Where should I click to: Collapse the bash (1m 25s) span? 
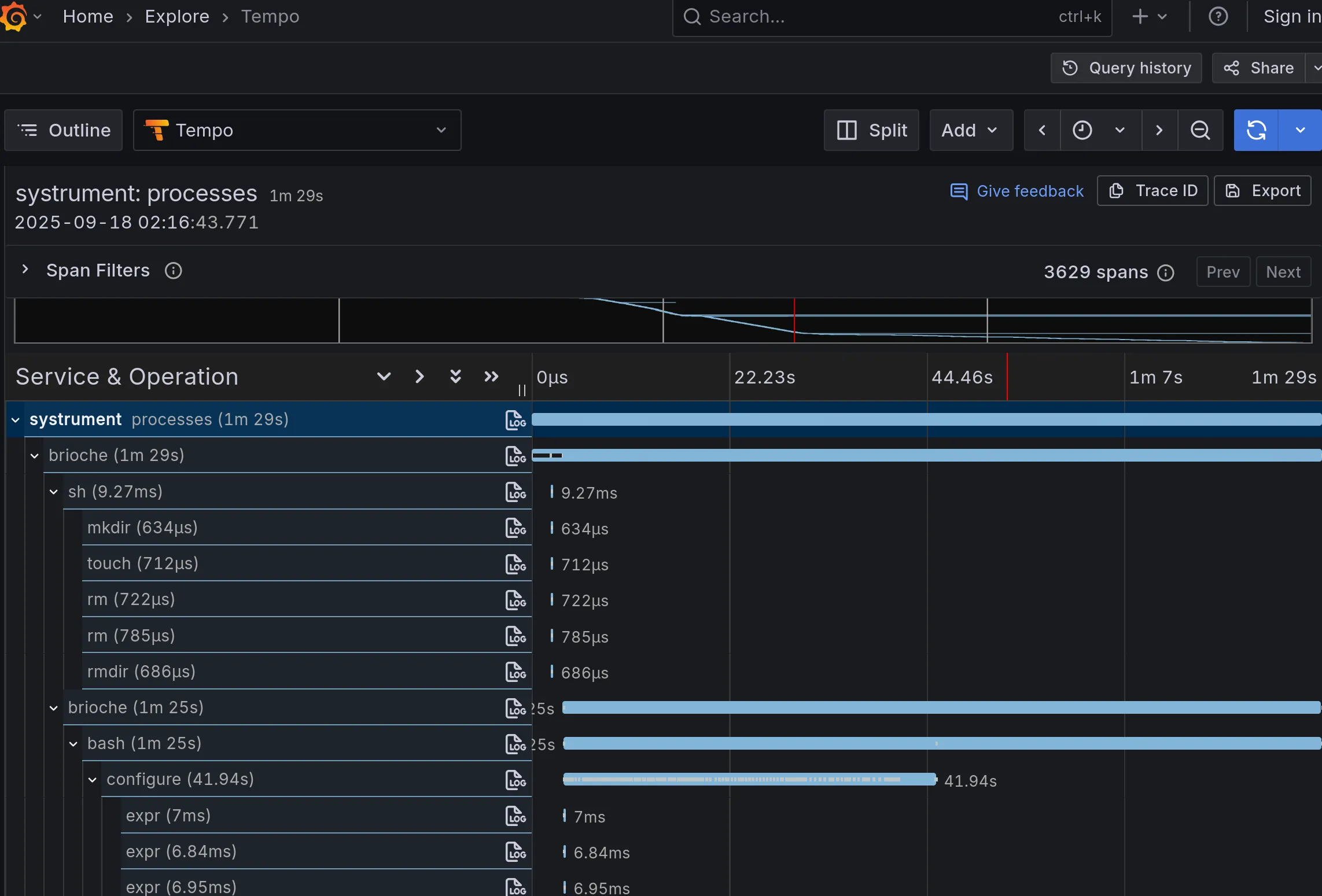tap(73, 743)
